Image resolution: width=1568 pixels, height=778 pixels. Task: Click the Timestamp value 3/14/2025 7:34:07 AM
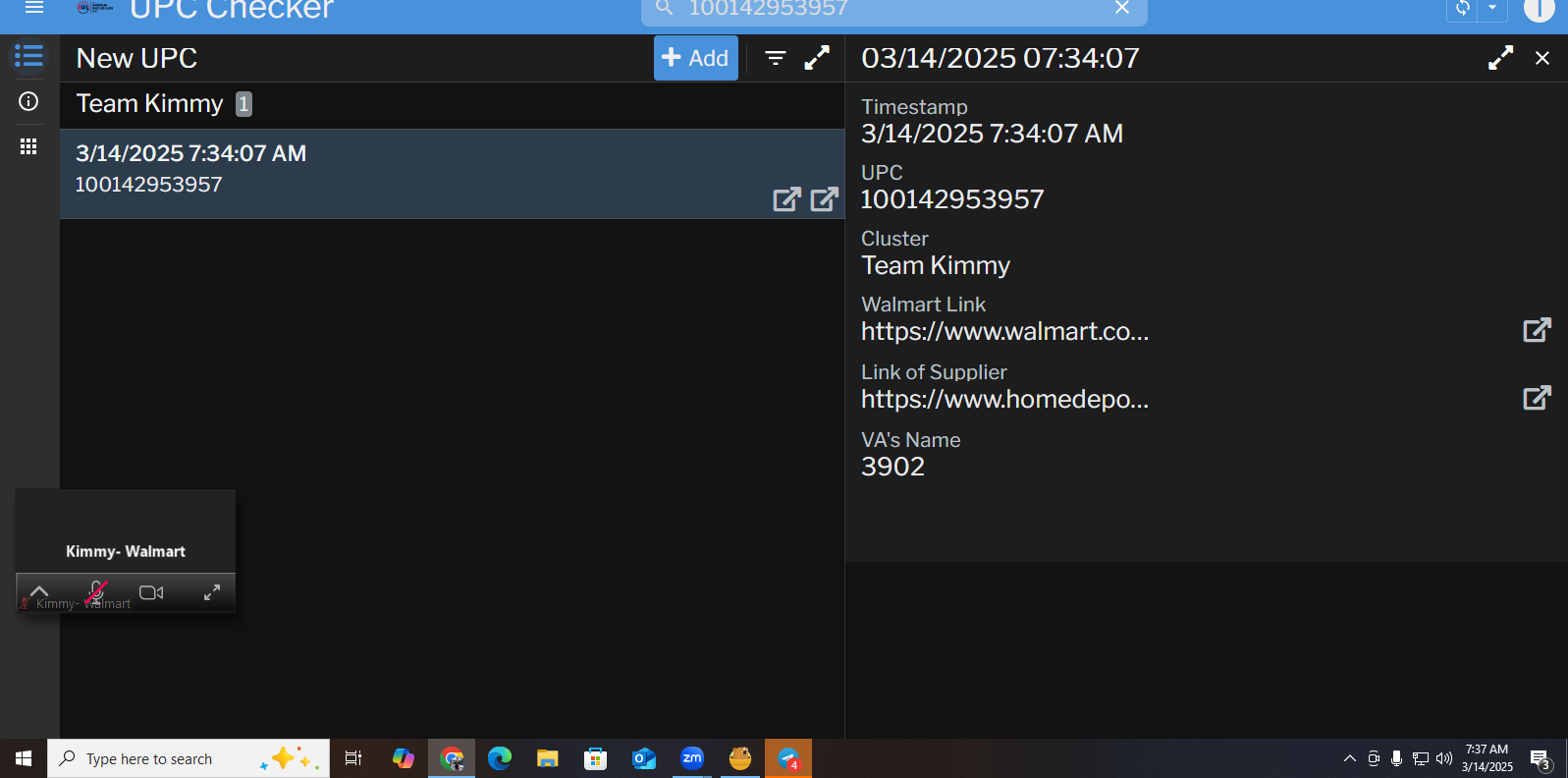pos(992,134)
